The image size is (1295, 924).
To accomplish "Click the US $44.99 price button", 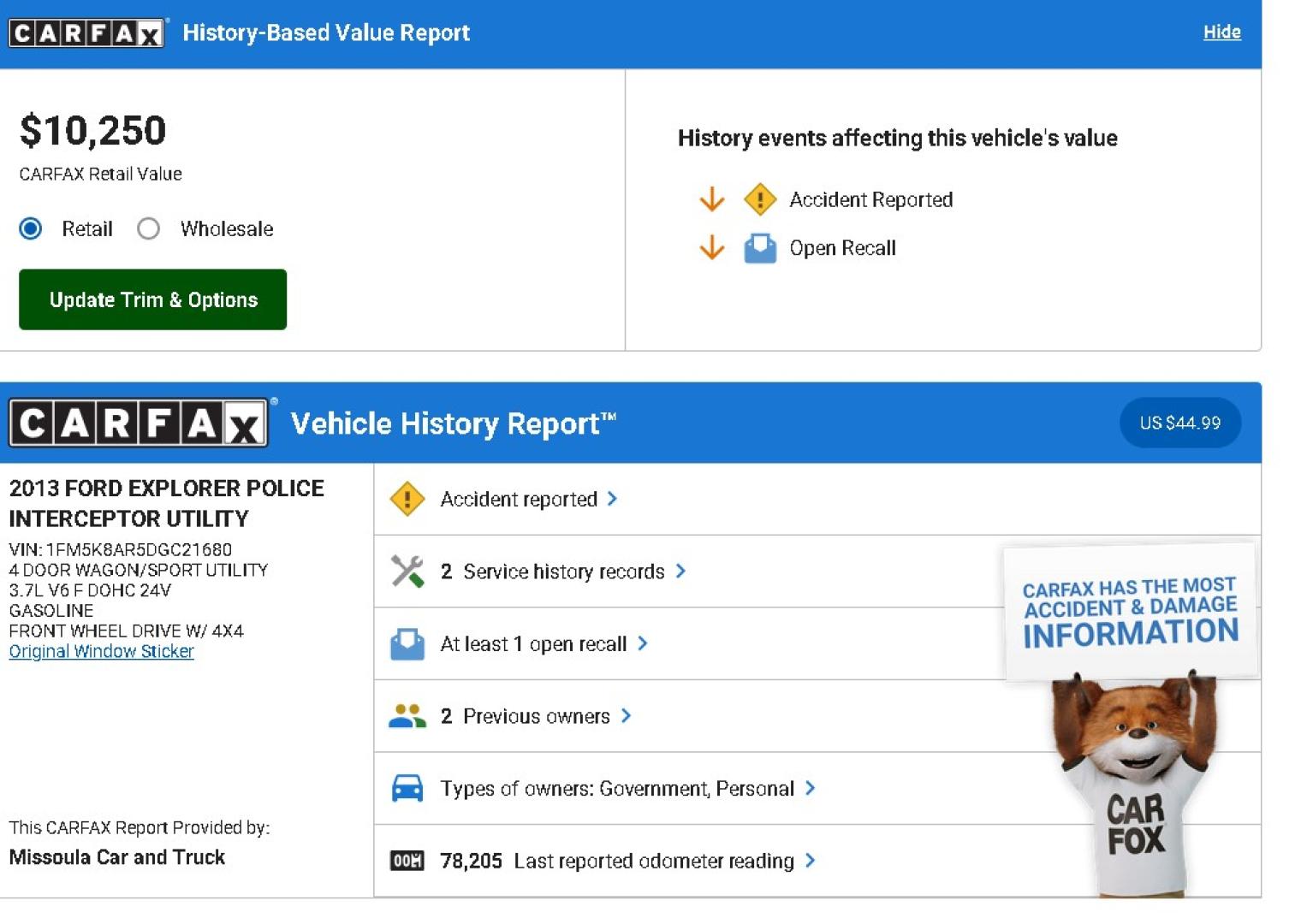I will [1179, 423].
